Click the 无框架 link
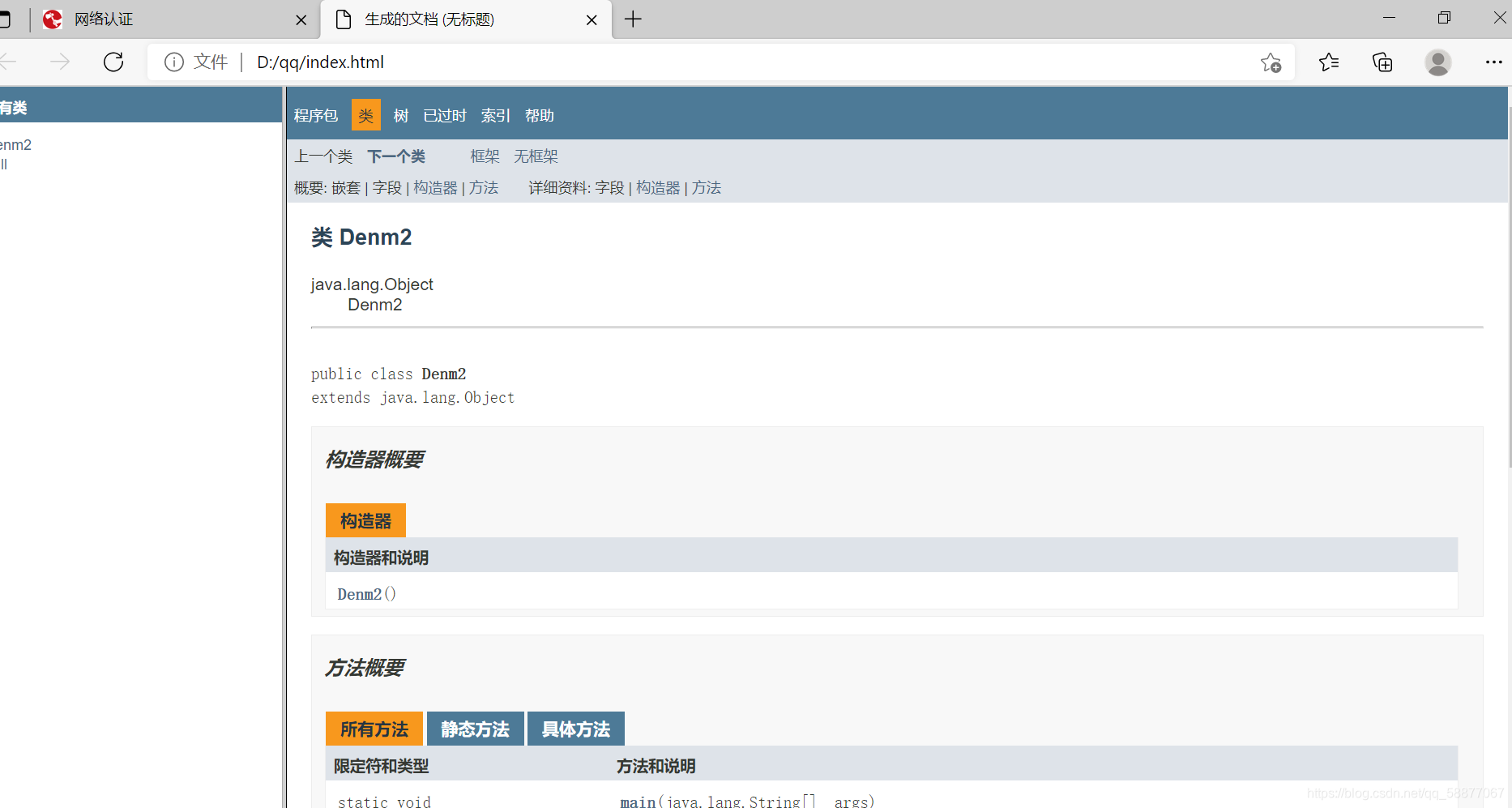1512x808 pixels. (x=536, y=156)
